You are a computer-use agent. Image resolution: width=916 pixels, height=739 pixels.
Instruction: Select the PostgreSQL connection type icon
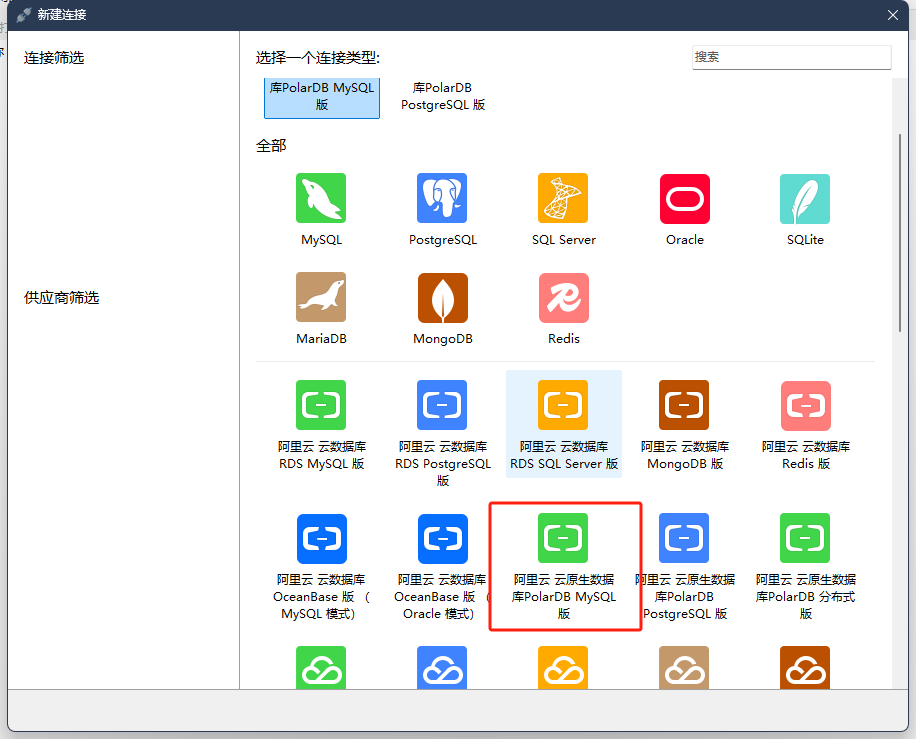tap(442, 198)
